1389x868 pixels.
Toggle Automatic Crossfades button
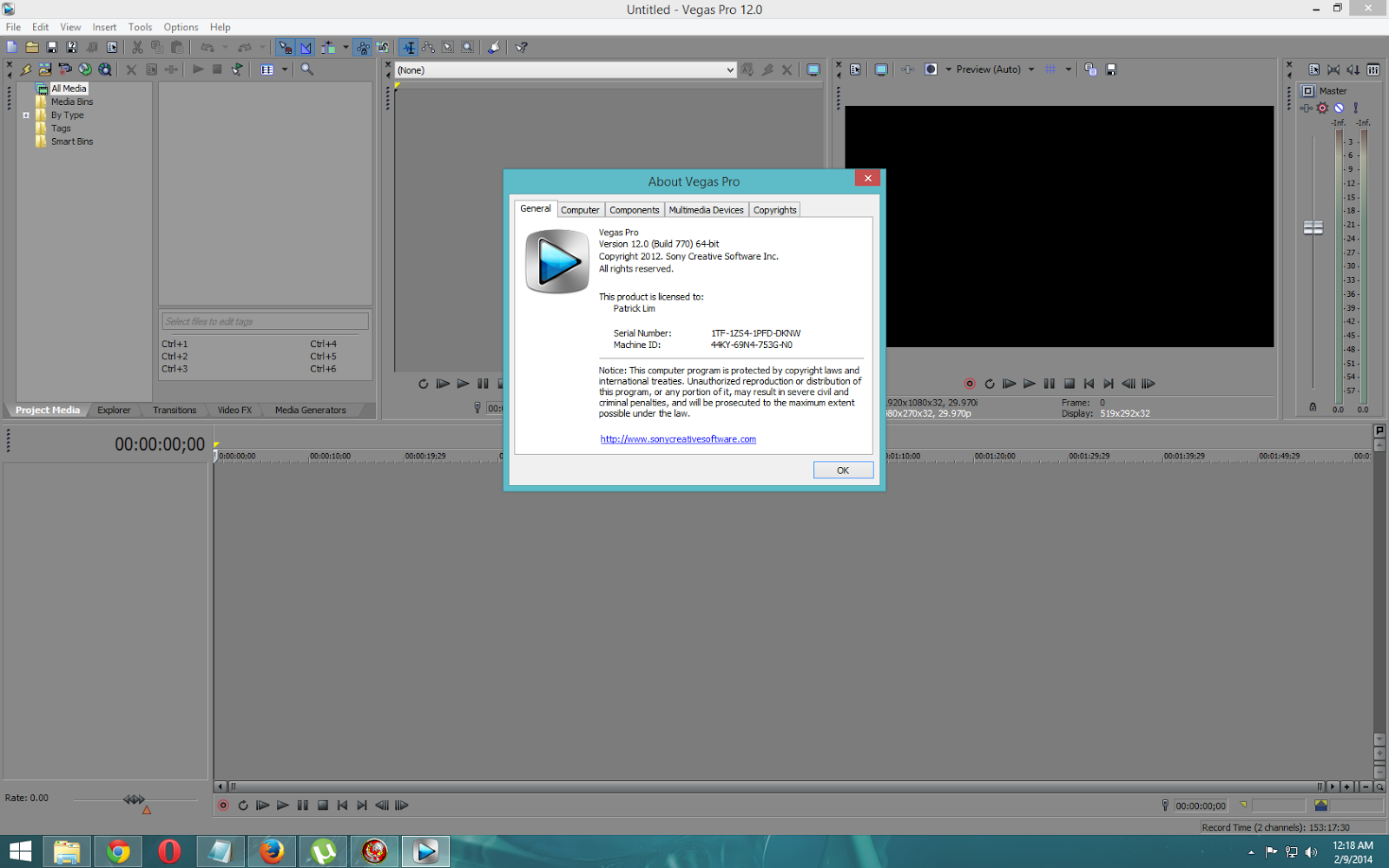pos(306,48)
